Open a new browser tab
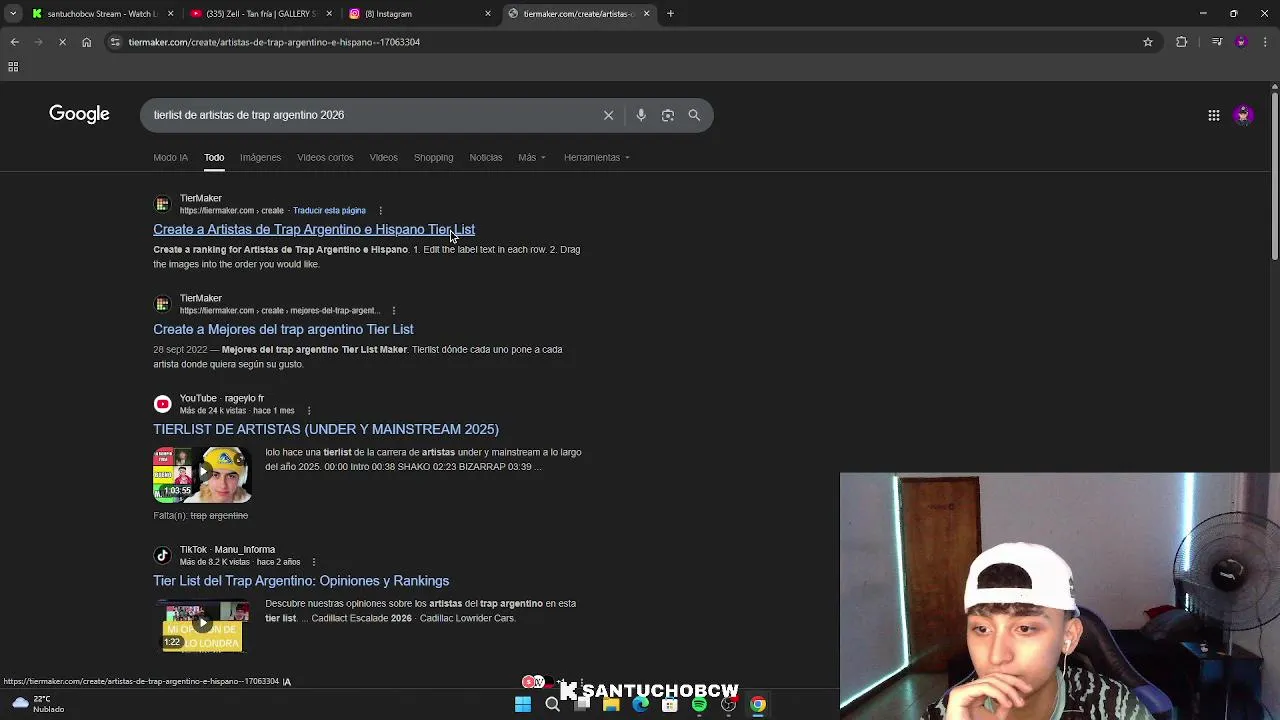The image size is (1280, 720). (670, 14)
